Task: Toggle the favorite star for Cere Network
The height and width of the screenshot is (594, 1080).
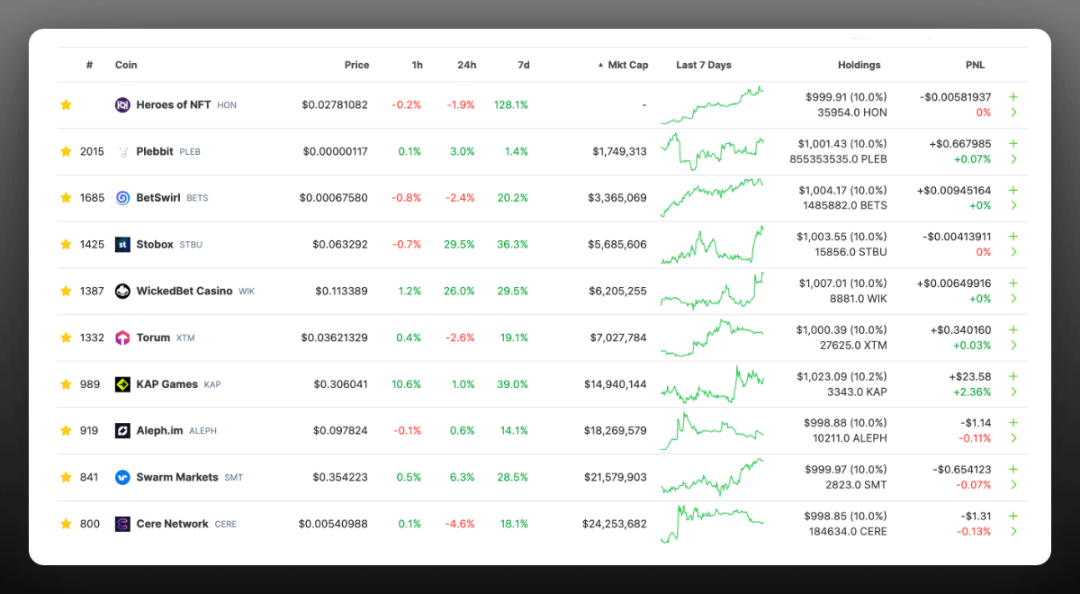Action: [66, 524]
